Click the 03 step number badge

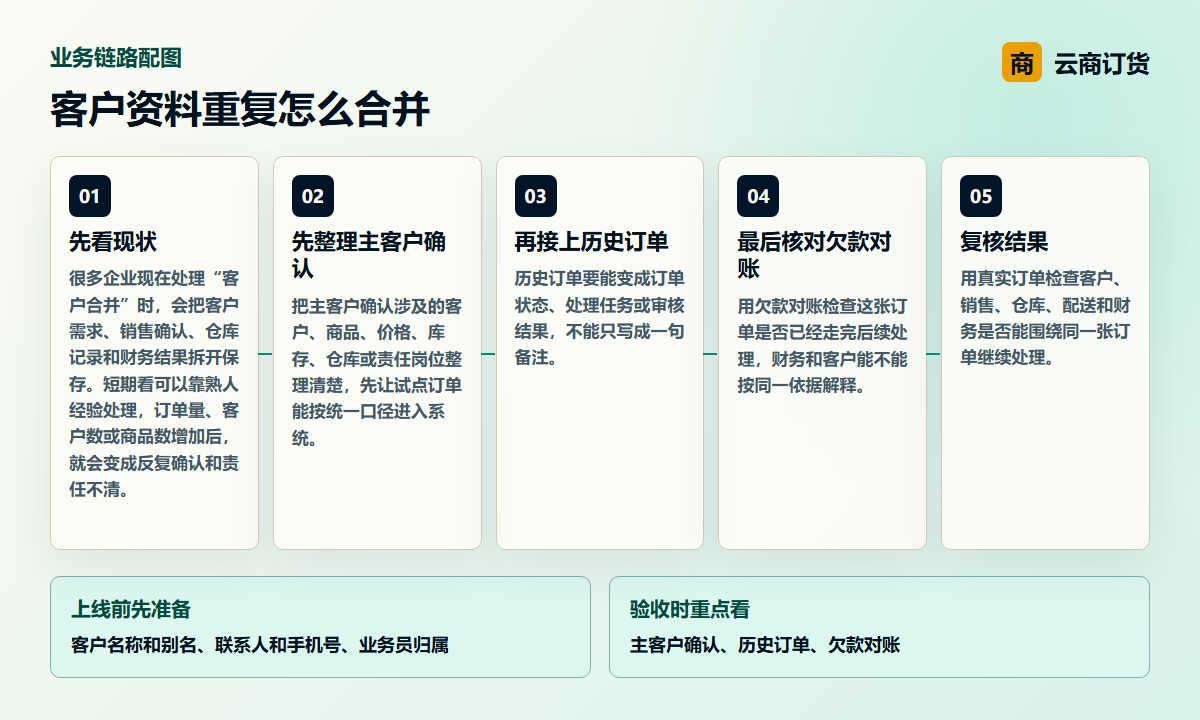point(536,196)
